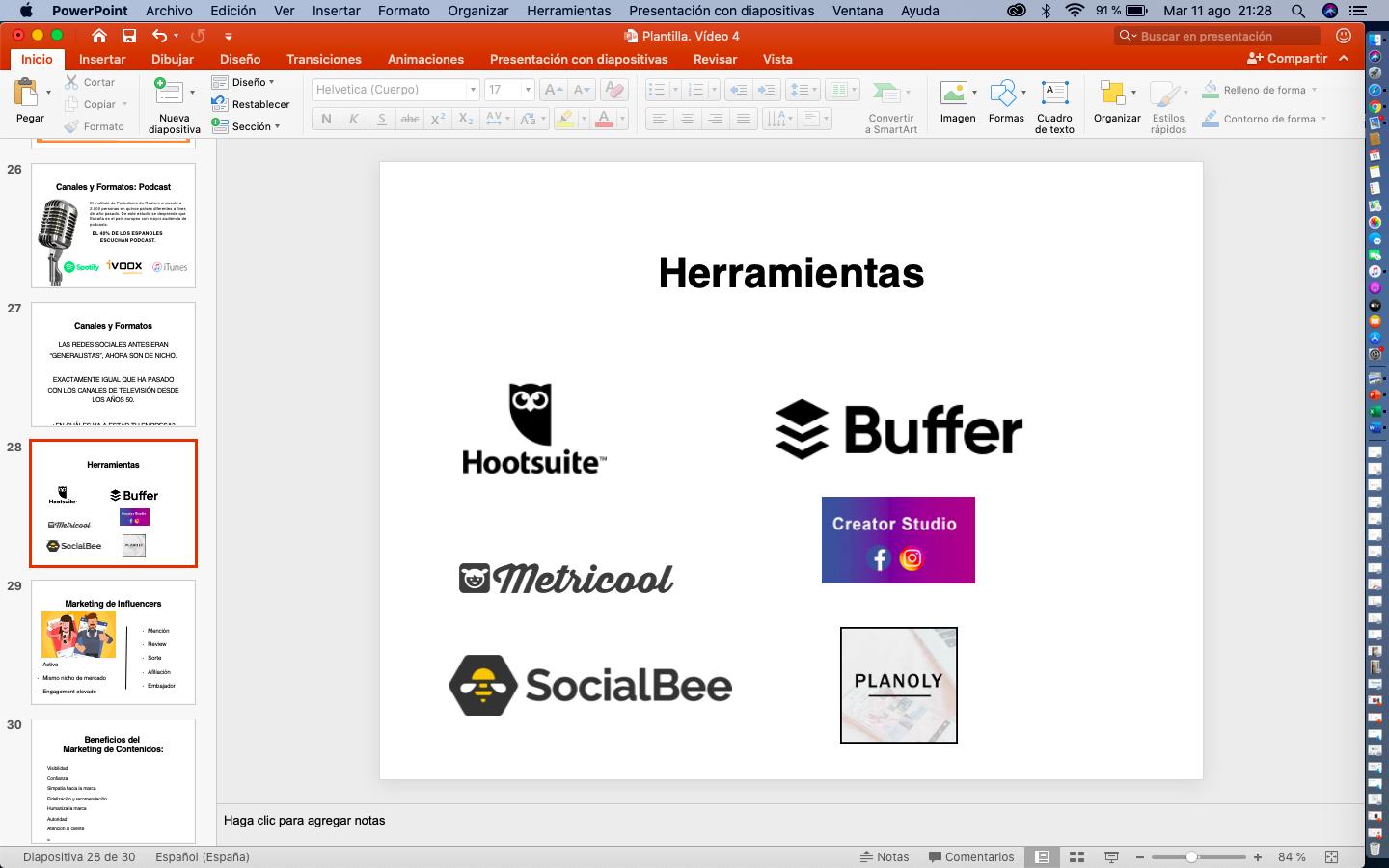The width and height of the screenshot is (1389, 868).
Task: Toggle italic formatting K
Action: click(354, 119)
